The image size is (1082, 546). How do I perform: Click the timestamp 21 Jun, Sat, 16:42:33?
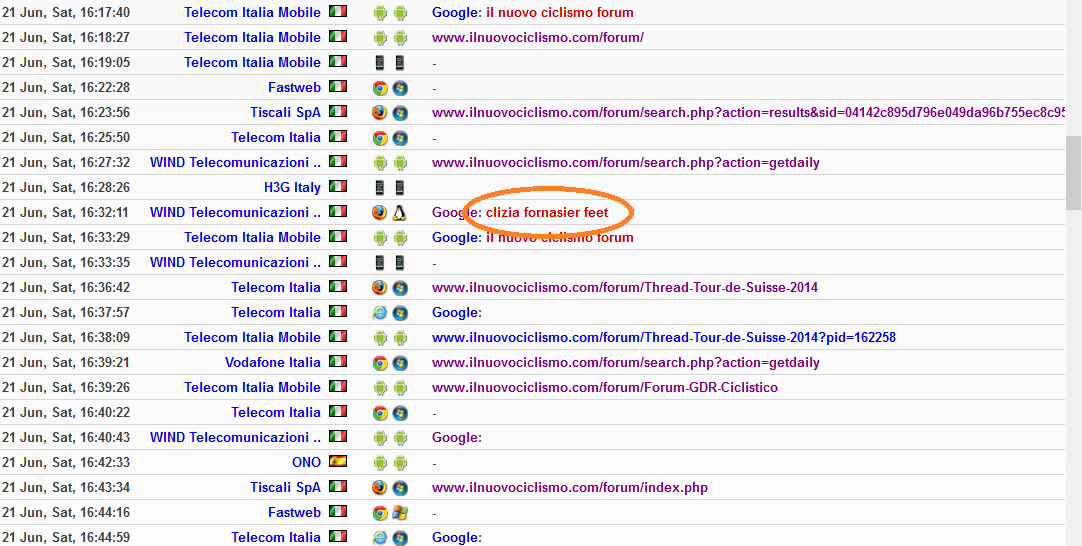pyautogui.click(x=66, y=462)
